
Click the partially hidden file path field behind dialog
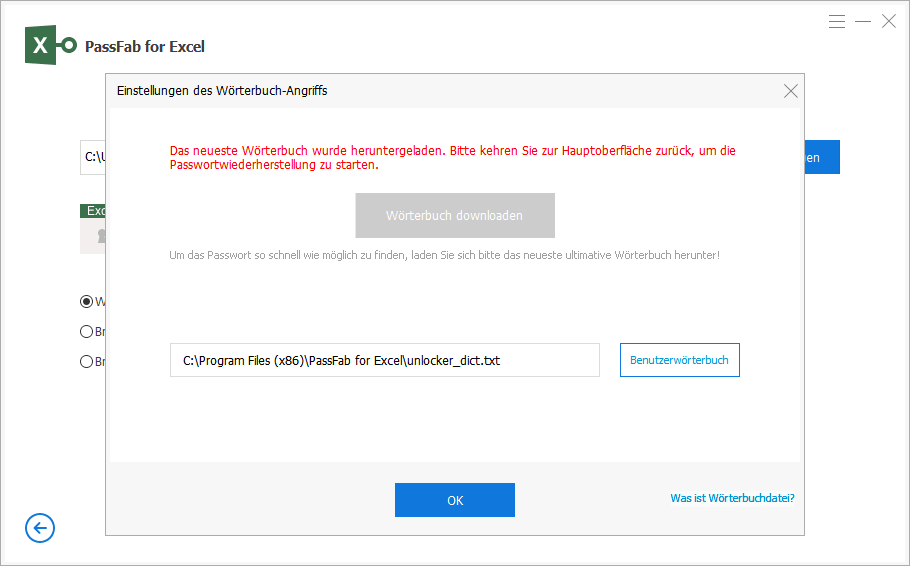click(x=93, y=157)
